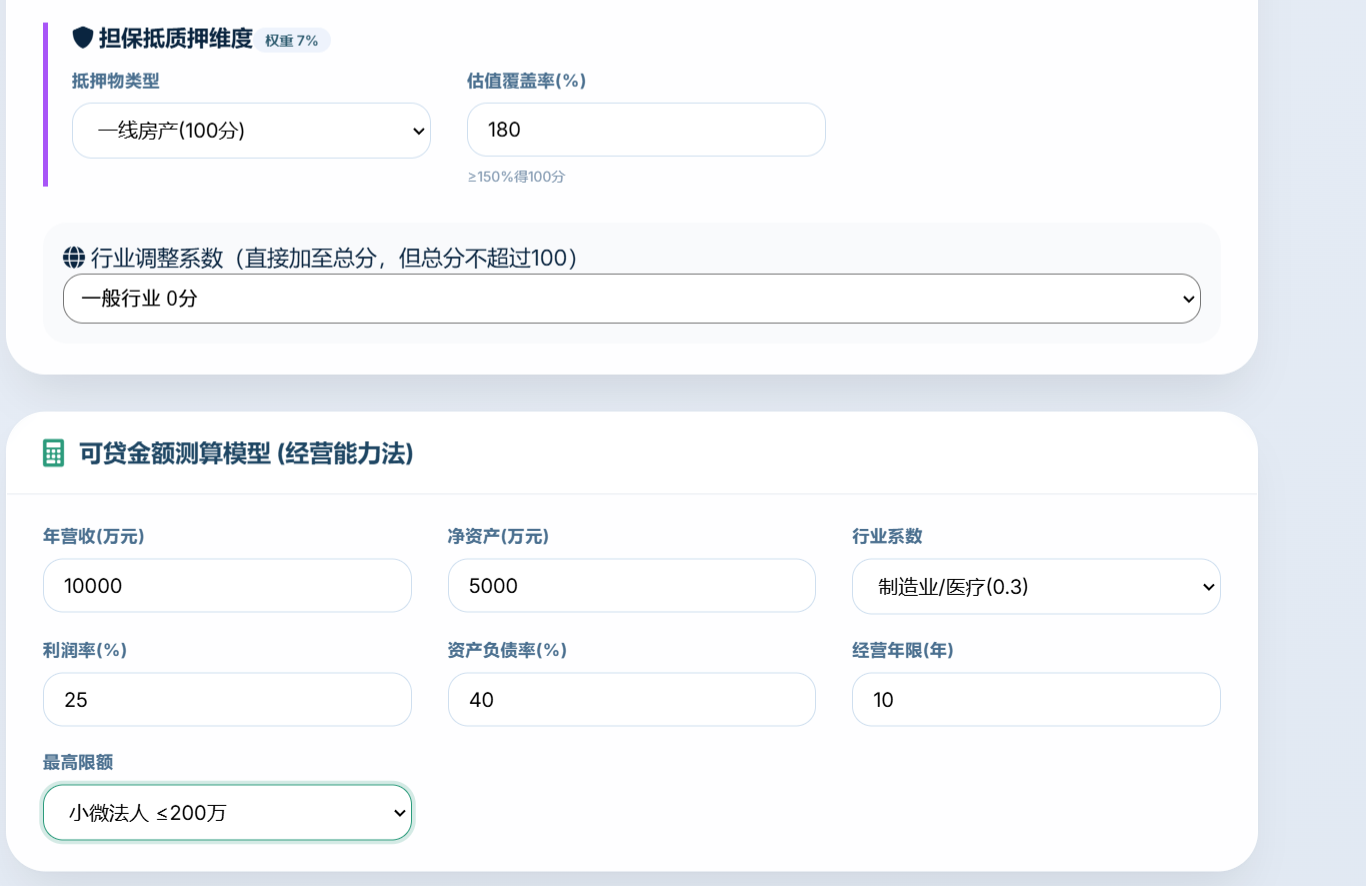Click the 资产负债率(%) input with 40
The image size is (1366, 886).
[632, 699]
